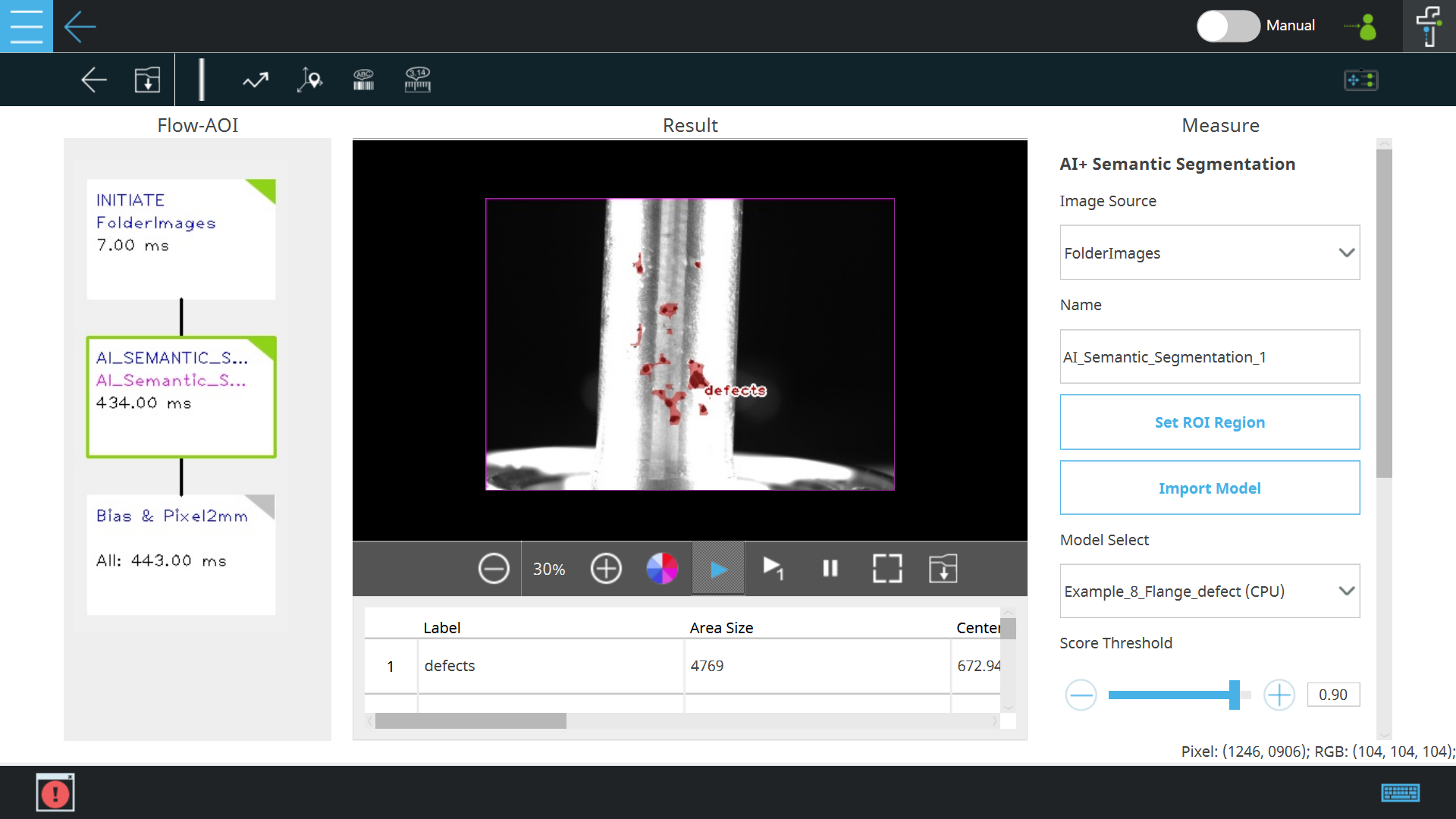Click the step-once play button
Viewport: 1456px width, 819px height.
(773, 568)
